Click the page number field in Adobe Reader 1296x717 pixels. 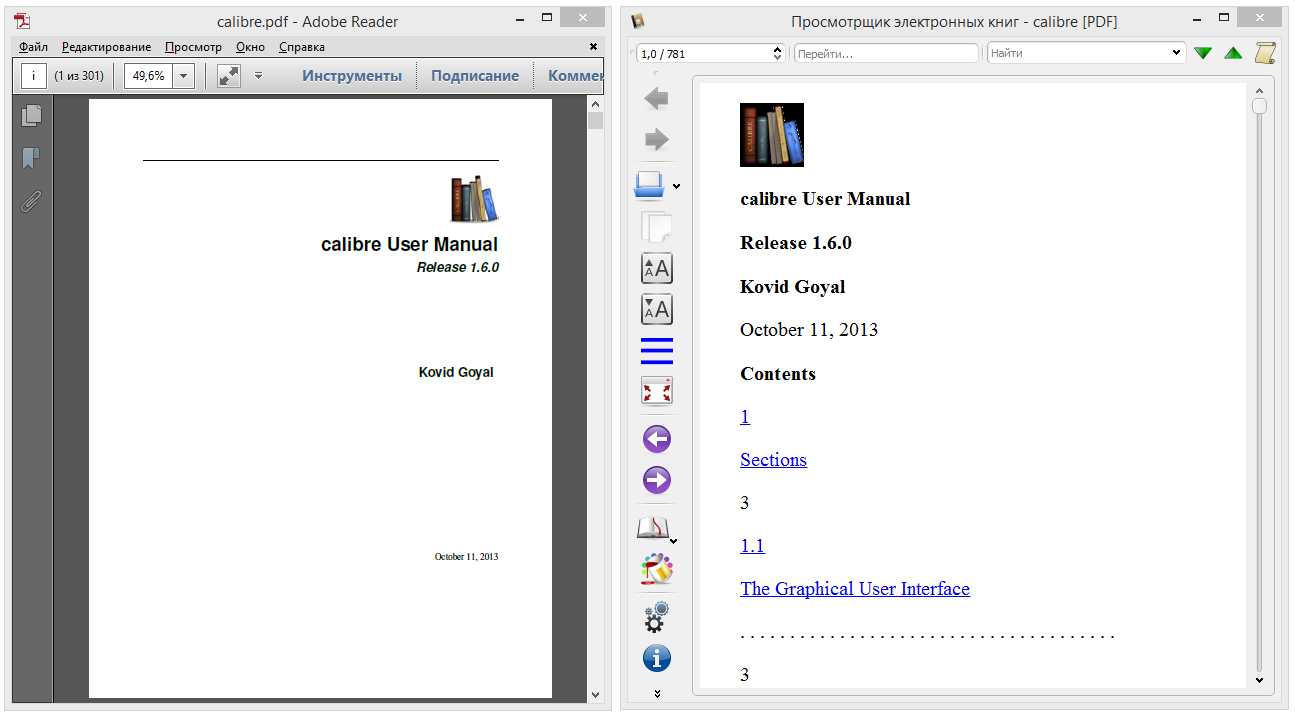coord(34,76)
